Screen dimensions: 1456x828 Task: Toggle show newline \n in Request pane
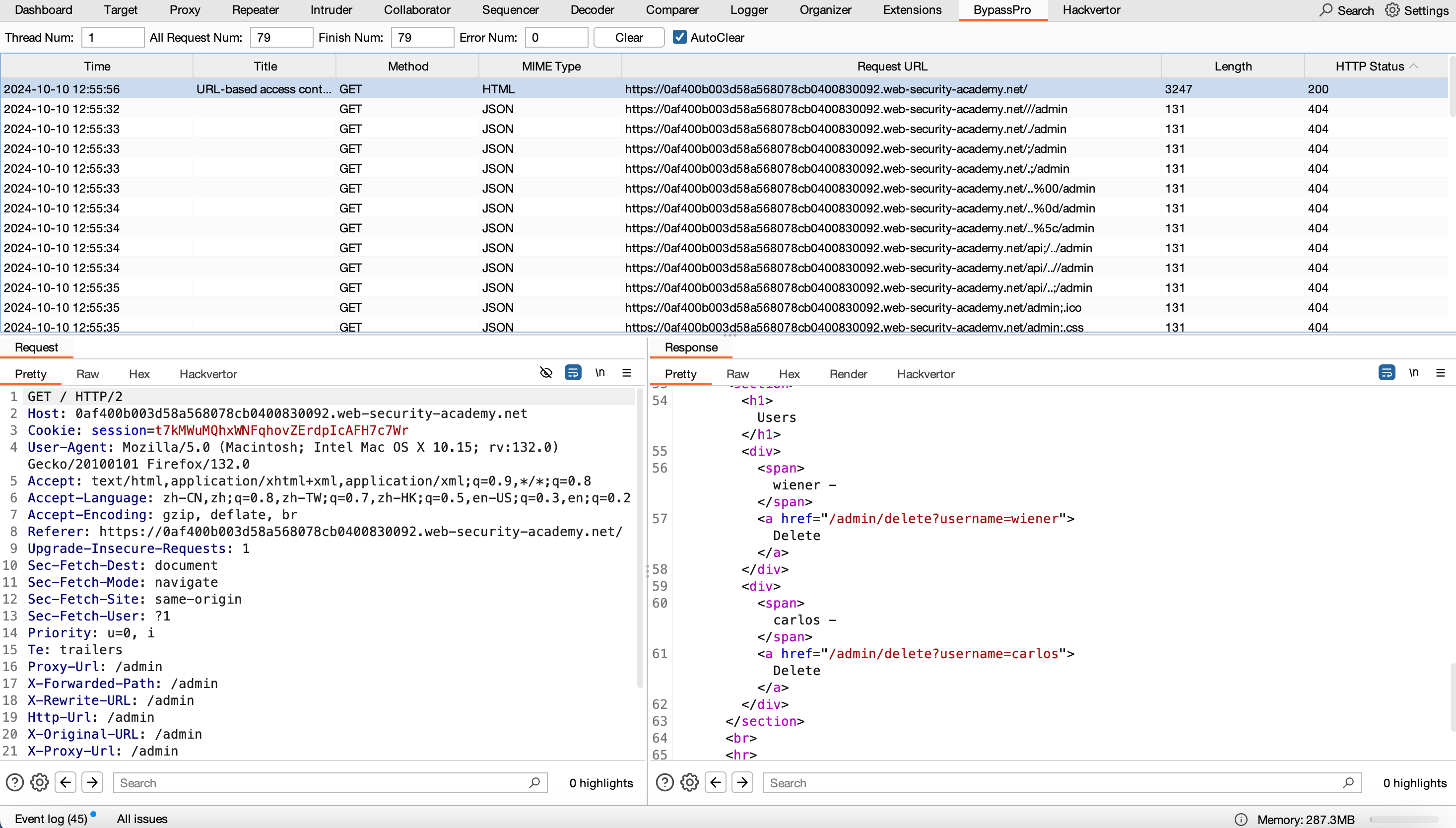[600, 372]
